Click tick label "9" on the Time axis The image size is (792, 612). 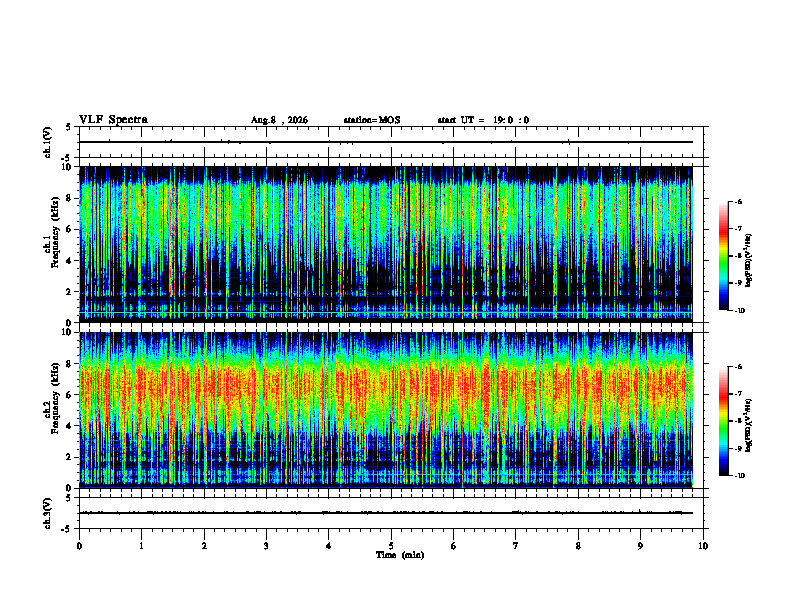pos(640,546)
